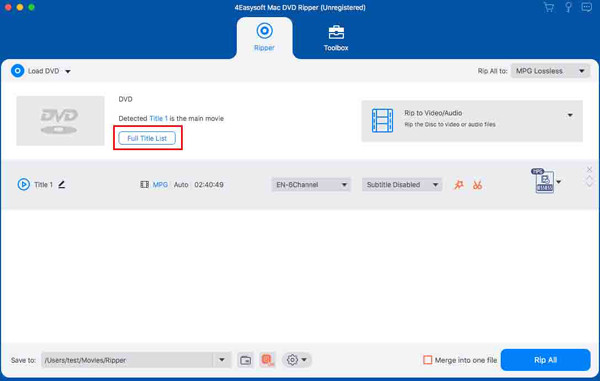Expand the Rip All to format dropdown
Screen dimensions: 600x381
click(x=550, y=71)
